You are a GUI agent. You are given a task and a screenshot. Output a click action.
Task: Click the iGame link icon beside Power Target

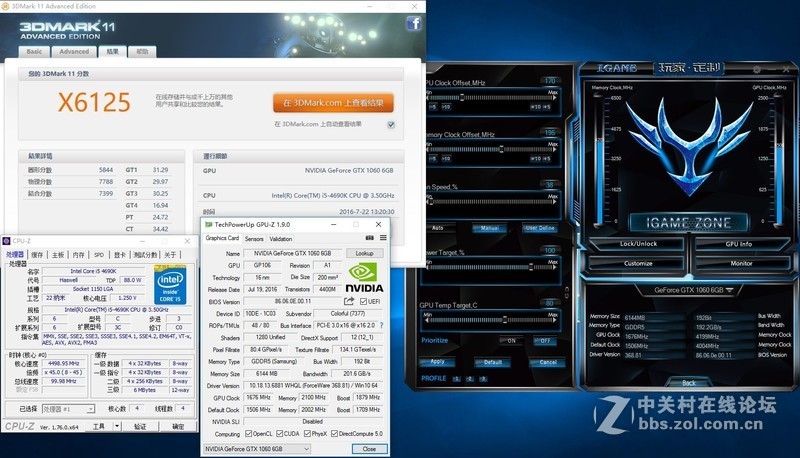coord(566,293)
